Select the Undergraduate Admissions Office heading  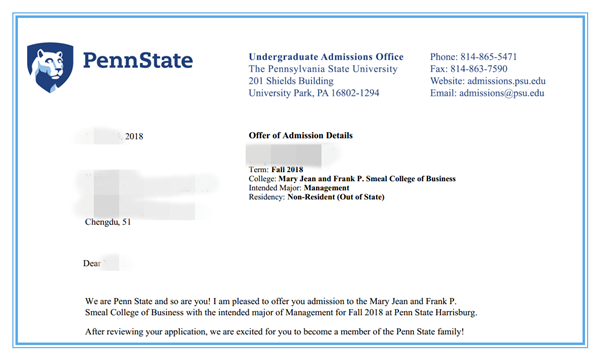click(326, 57)
